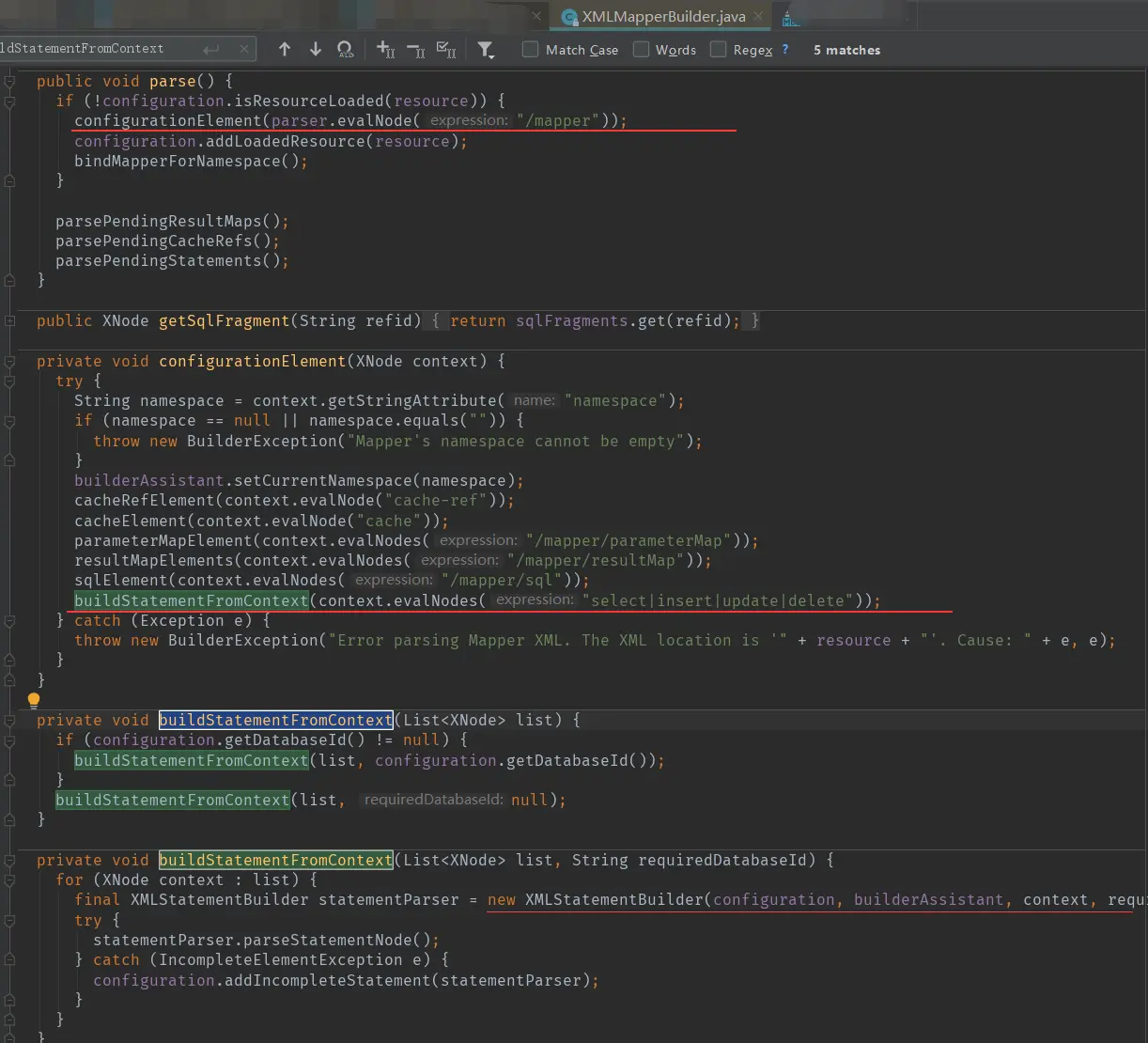The image size is (1148, 1043).
Task: Click the intention lightbulb in gutter
Action: (x=34, y=700)
